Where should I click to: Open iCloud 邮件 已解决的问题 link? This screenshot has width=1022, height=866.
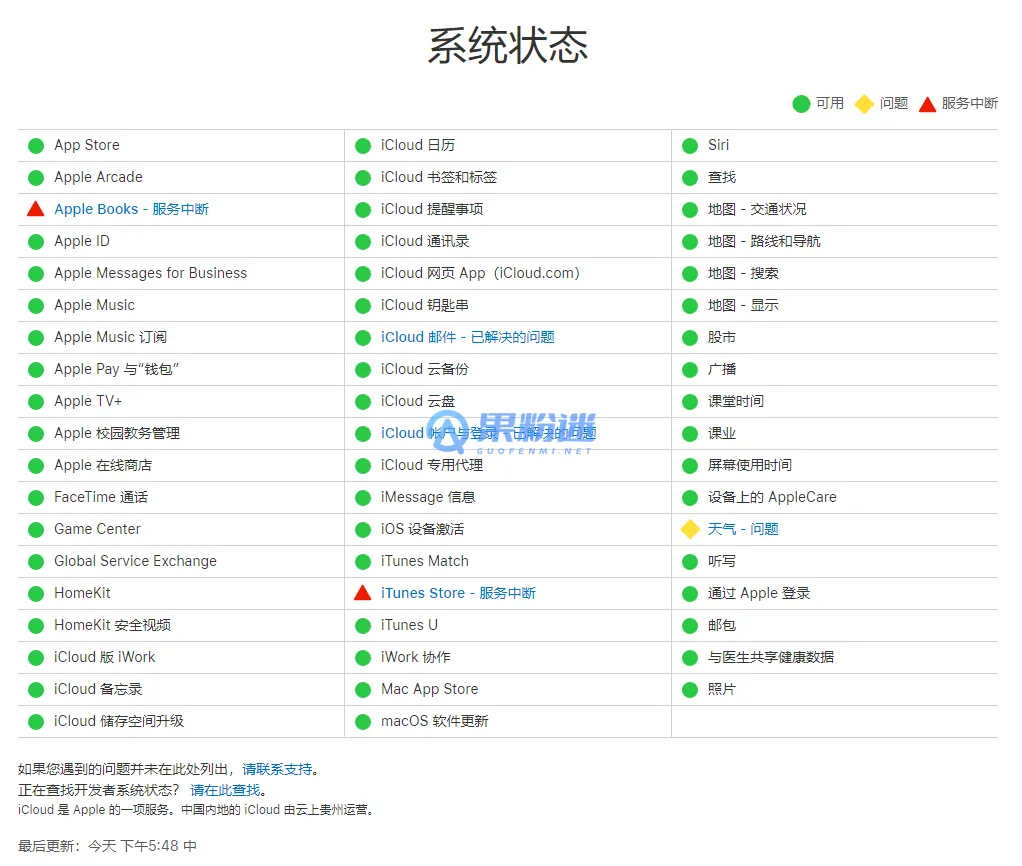tap(468, 337)
